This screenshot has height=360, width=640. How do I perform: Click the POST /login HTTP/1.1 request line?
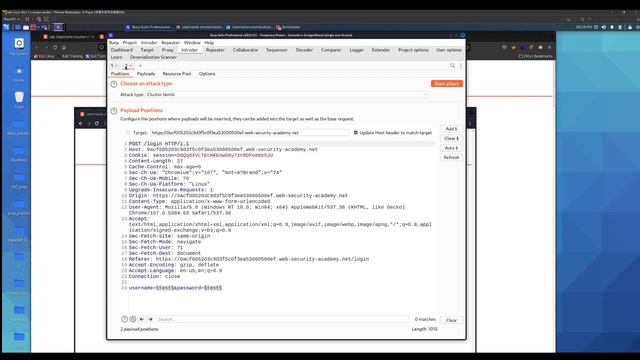coord(159,144)
